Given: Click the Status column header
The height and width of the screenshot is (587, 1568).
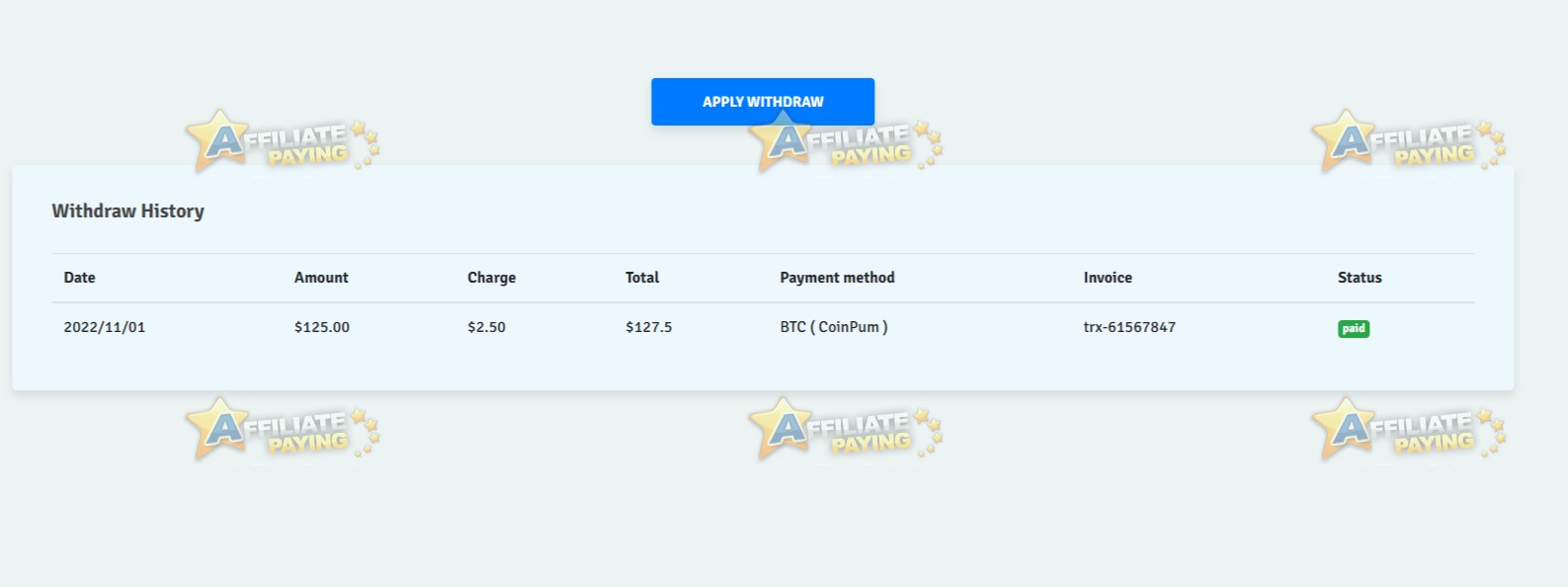Looking at the screenshot, I should tap(1360, 278).
